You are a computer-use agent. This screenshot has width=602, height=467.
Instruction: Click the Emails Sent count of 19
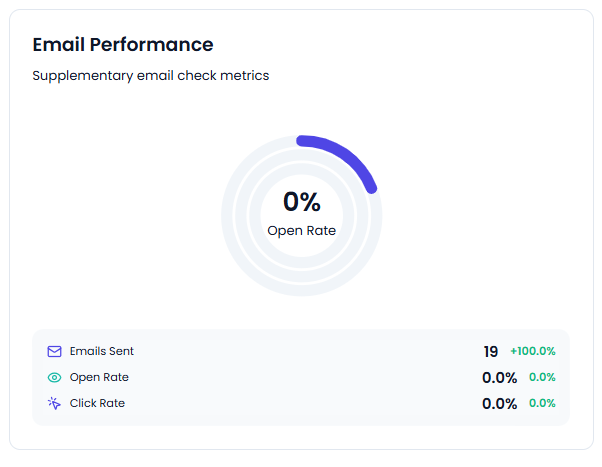tap(491, 351)
